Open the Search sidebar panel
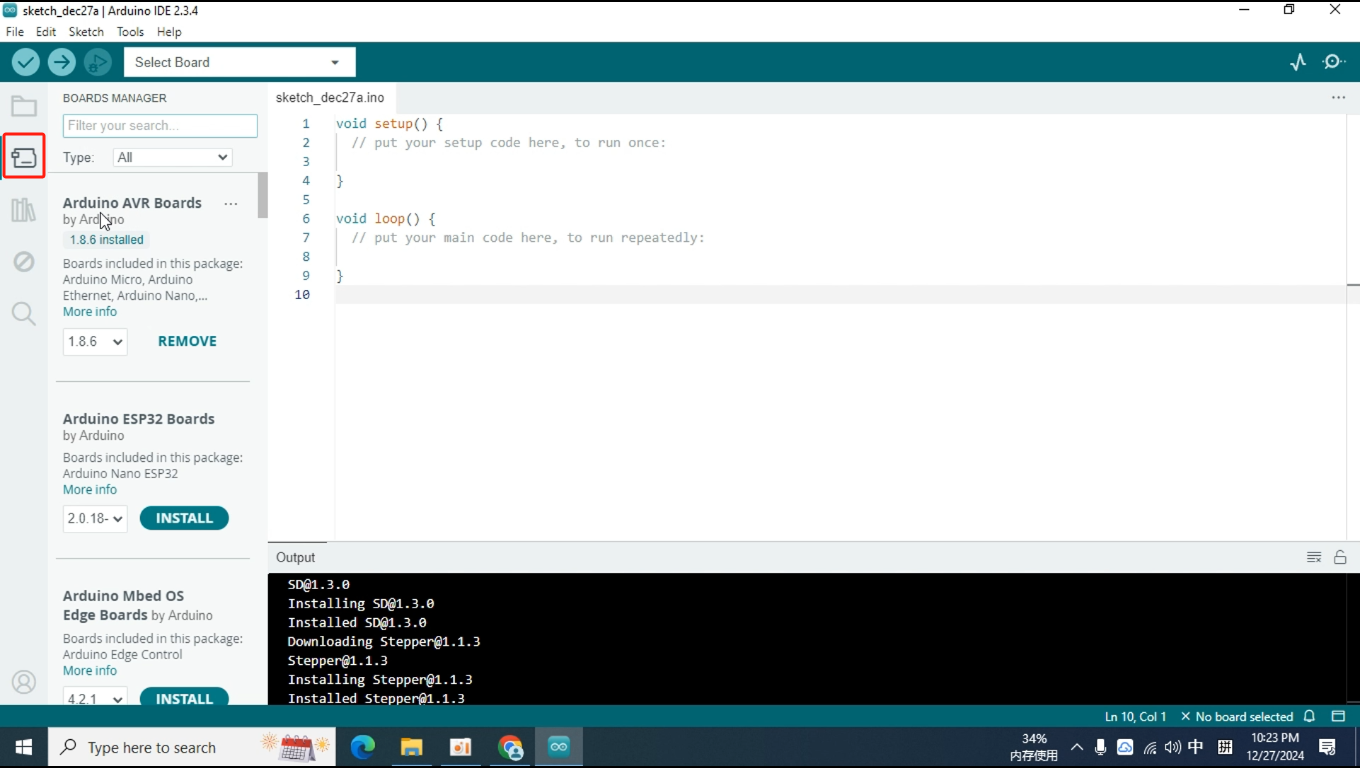 point(24,314)
